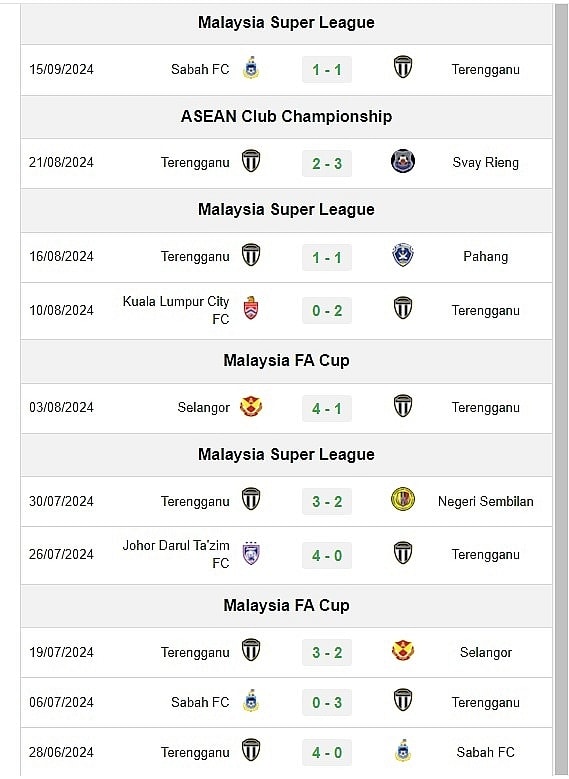The height and width of the screenshot is (779, 569).
Task: Click Terengganu crest in 21/08/2024 match
Action: (251, 161)
